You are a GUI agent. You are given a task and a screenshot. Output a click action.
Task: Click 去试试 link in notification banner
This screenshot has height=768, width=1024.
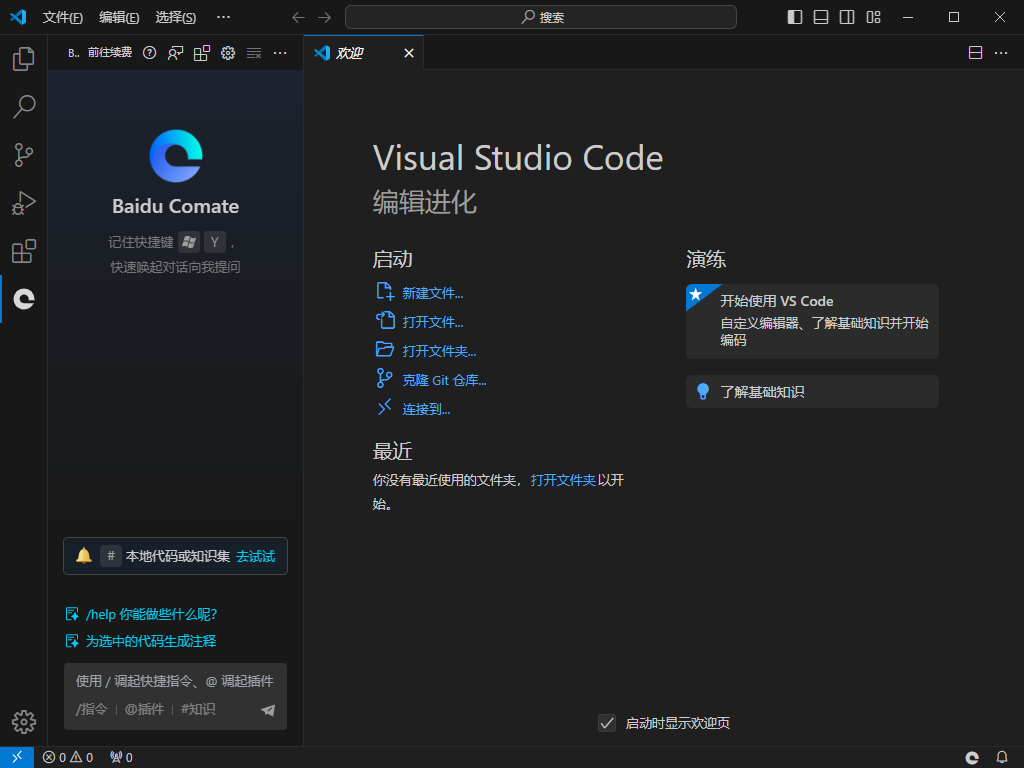[x=255, y=556]
